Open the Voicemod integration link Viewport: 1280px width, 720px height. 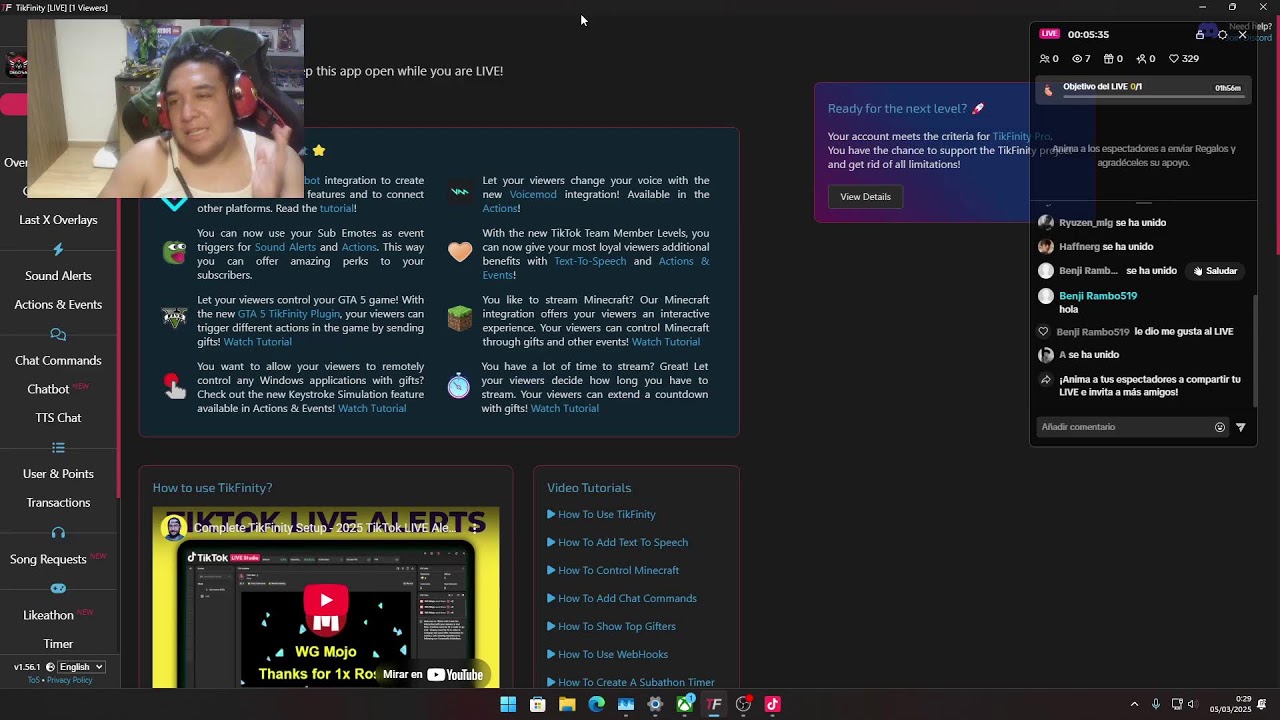pyautogui.click(x=533, y=194)
